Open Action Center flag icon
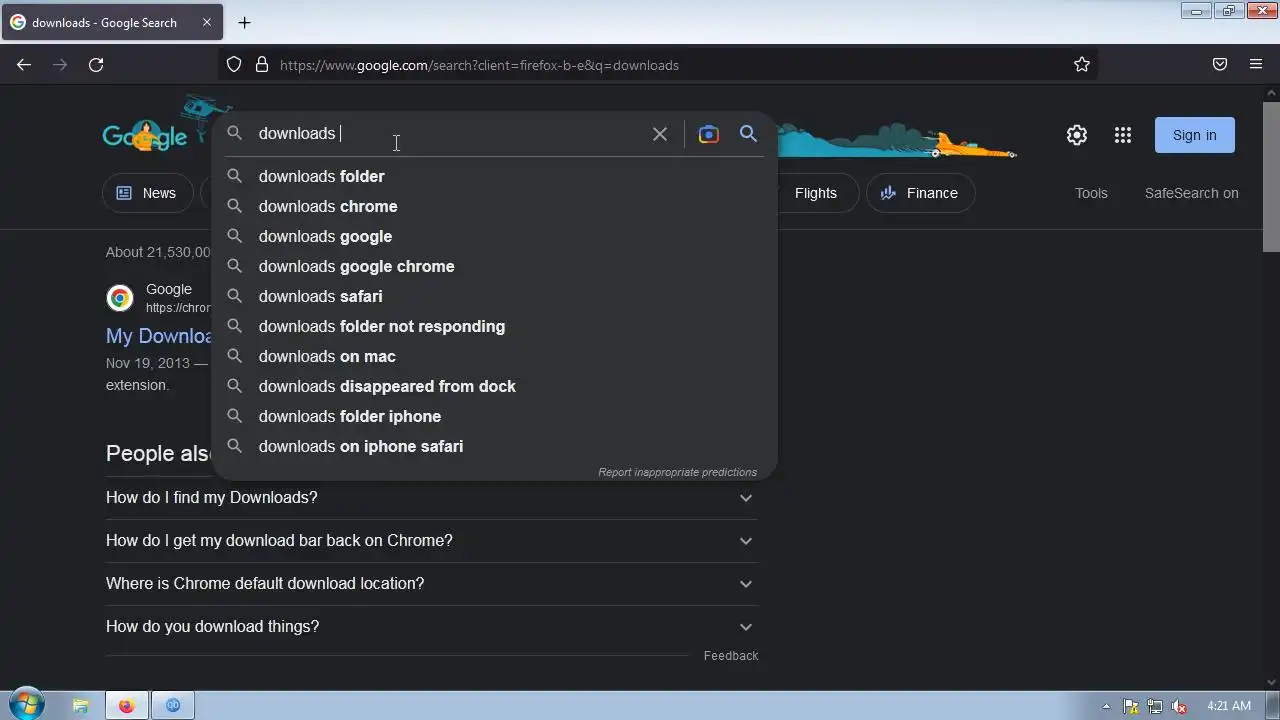The image size is (1280, 720). (1131, 706)
